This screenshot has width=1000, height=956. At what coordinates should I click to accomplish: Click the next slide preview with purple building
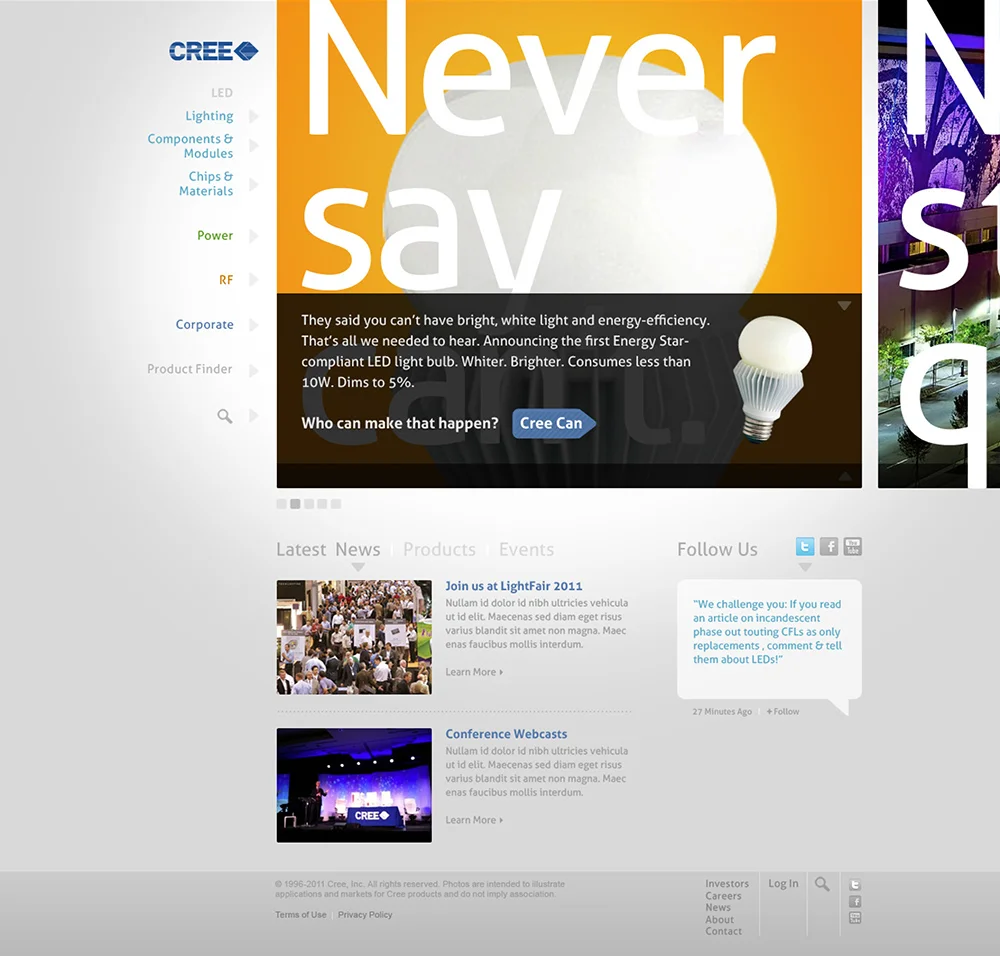click(939, 244)
